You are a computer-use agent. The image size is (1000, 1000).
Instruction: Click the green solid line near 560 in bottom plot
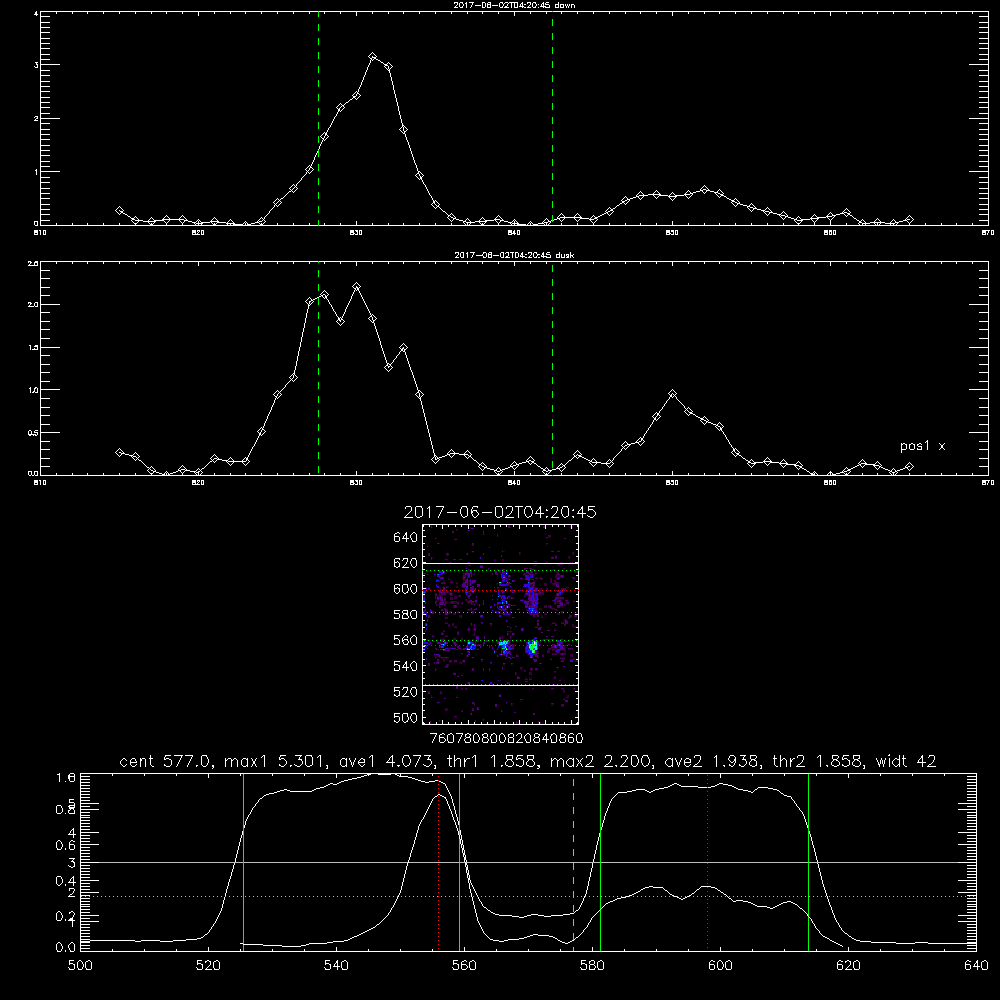[x=459, y=862]
